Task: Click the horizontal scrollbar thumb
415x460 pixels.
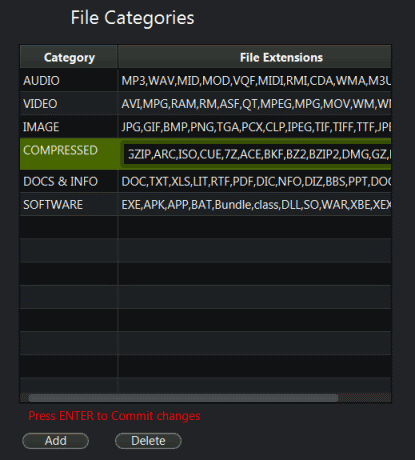Action: click(183, 398)
